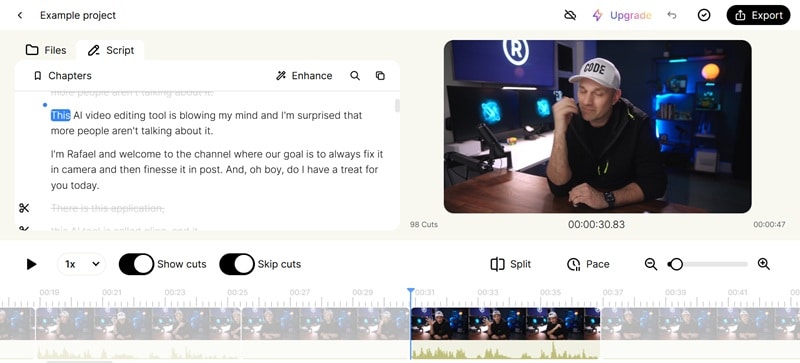
Task: Switch to the Script tab
Action: click(x=111, y=50)
